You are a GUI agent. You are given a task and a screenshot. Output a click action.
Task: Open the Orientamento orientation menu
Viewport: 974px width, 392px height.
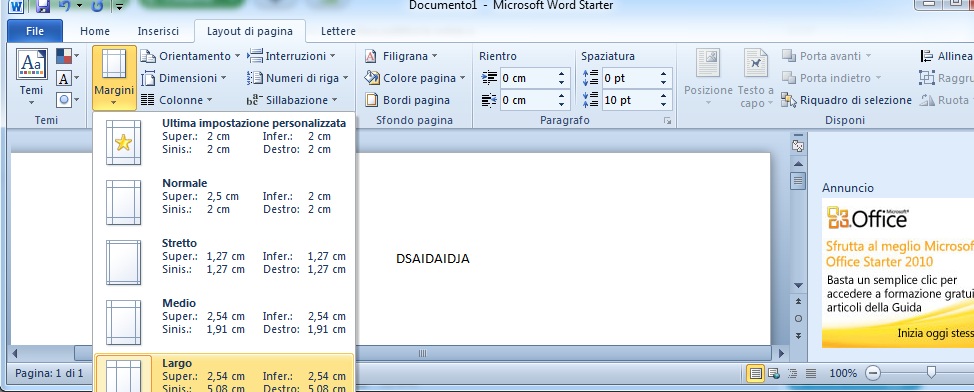click(x=190, y=57)
